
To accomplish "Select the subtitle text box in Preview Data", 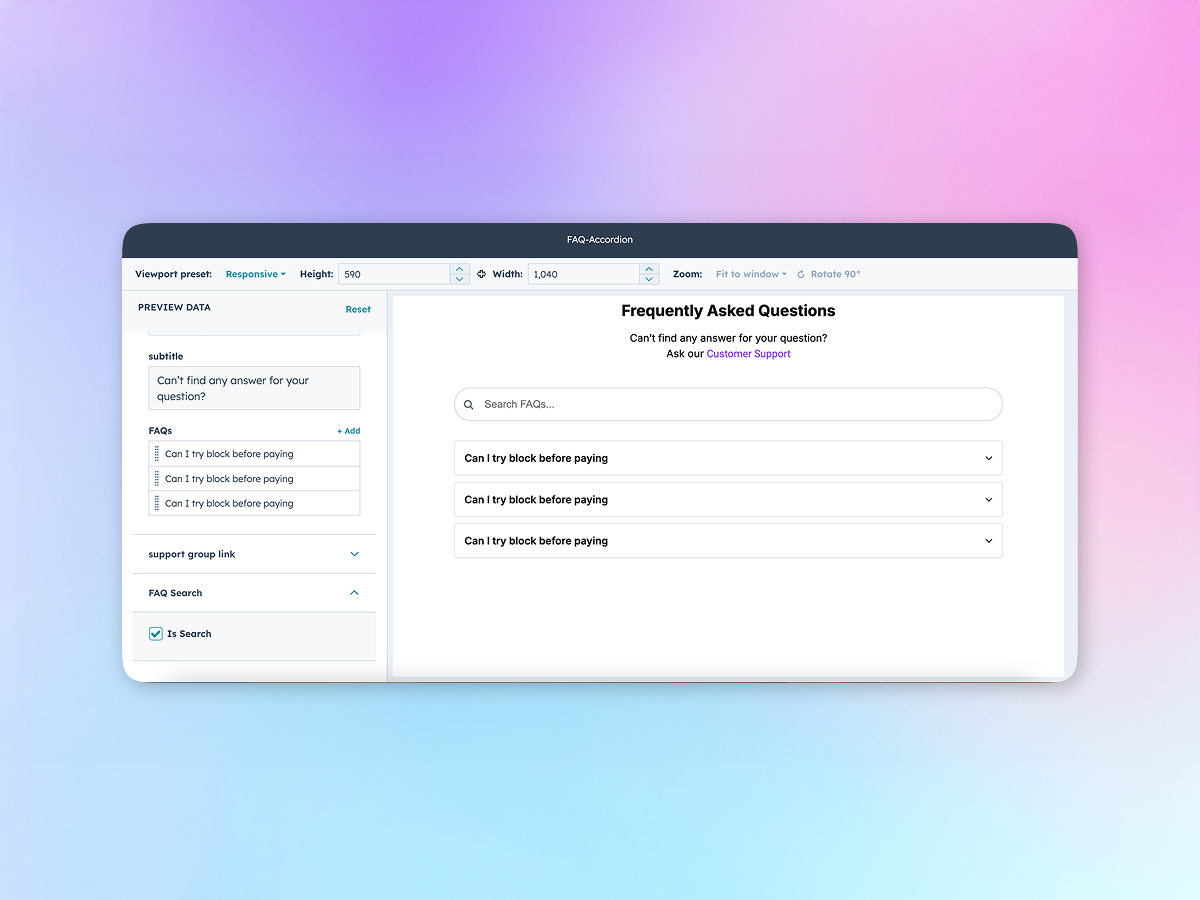I will pyautogui.click(x=254, y=388).
